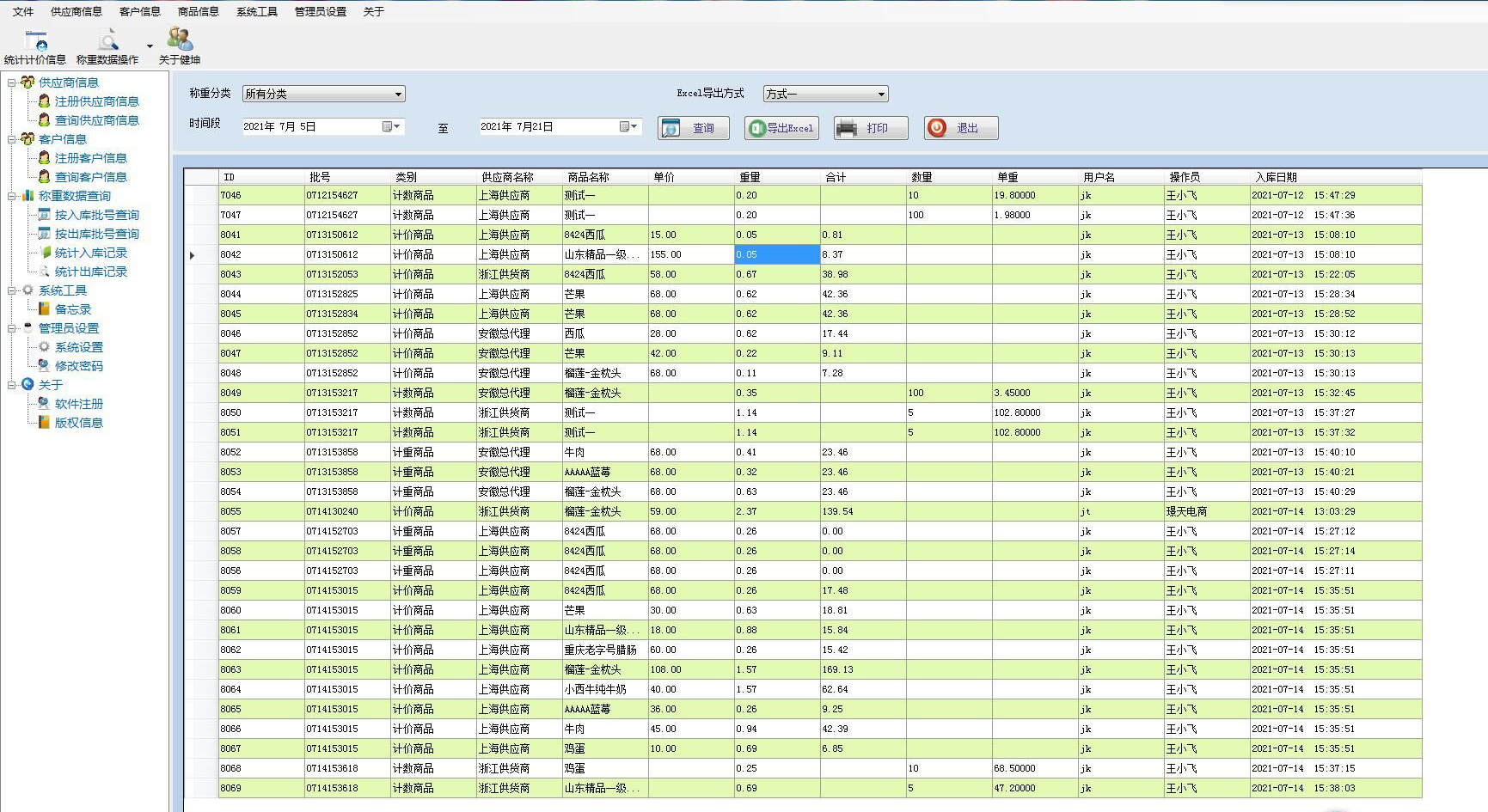This screenshot has width=1488, height=812.
Task: Select the 供应商信息 tree label
Action: (x=69, y=82)
